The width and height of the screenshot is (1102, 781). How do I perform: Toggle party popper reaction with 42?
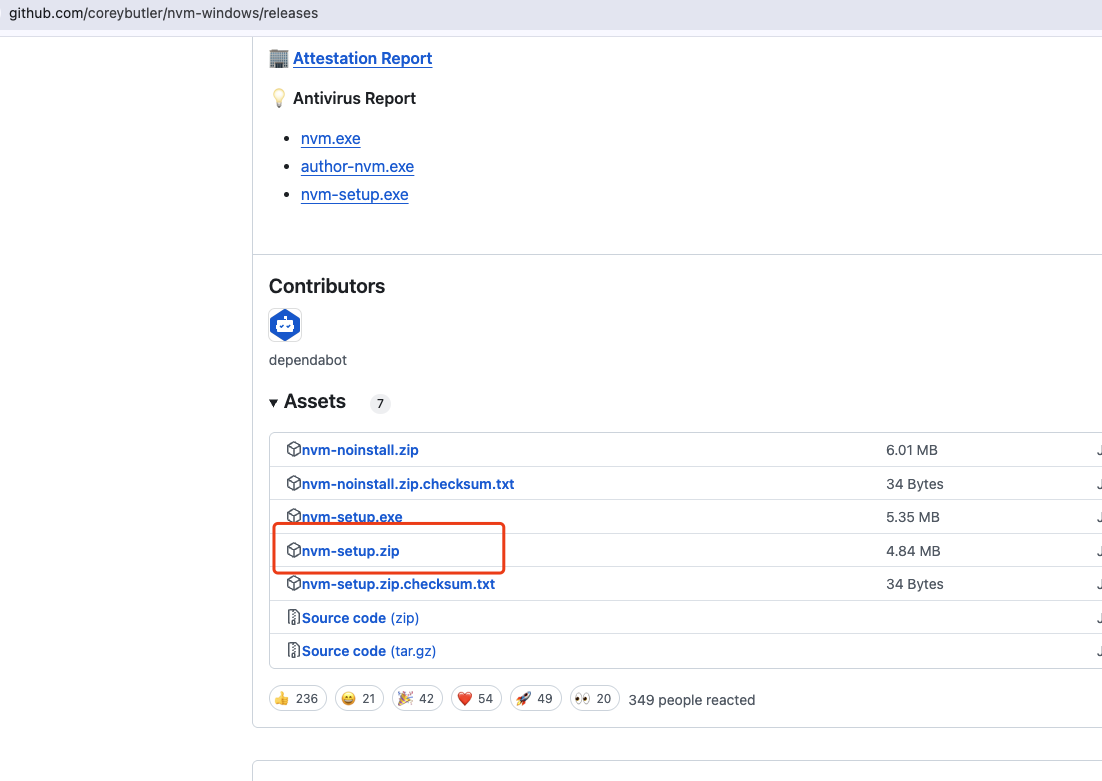(417, 699)
